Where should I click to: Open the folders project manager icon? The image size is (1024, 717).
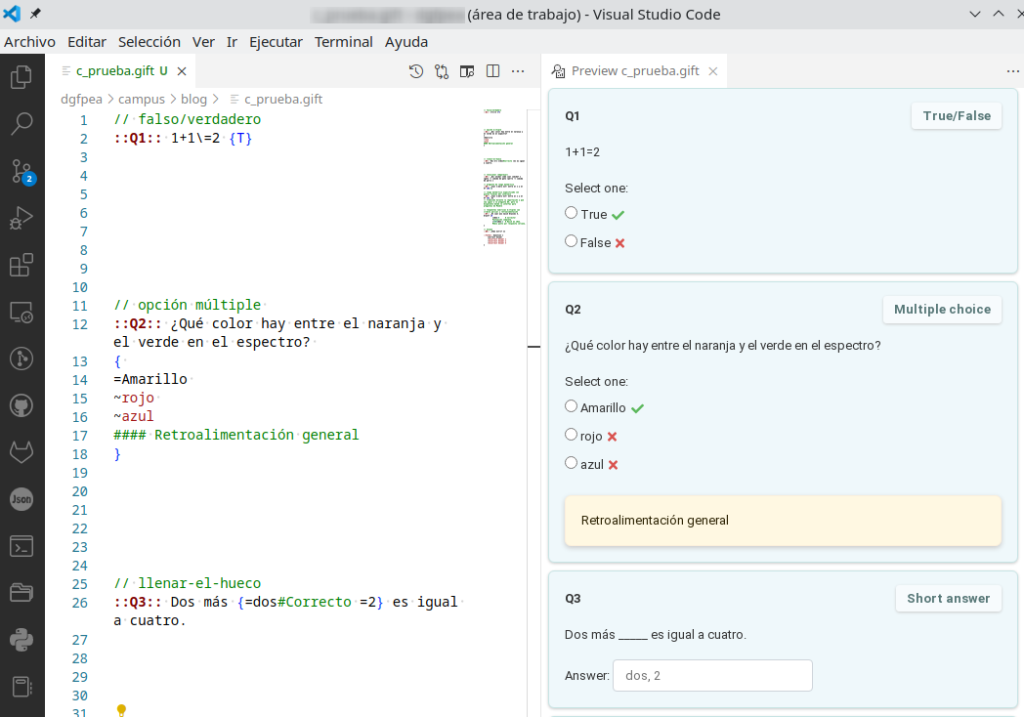(22, 593)
